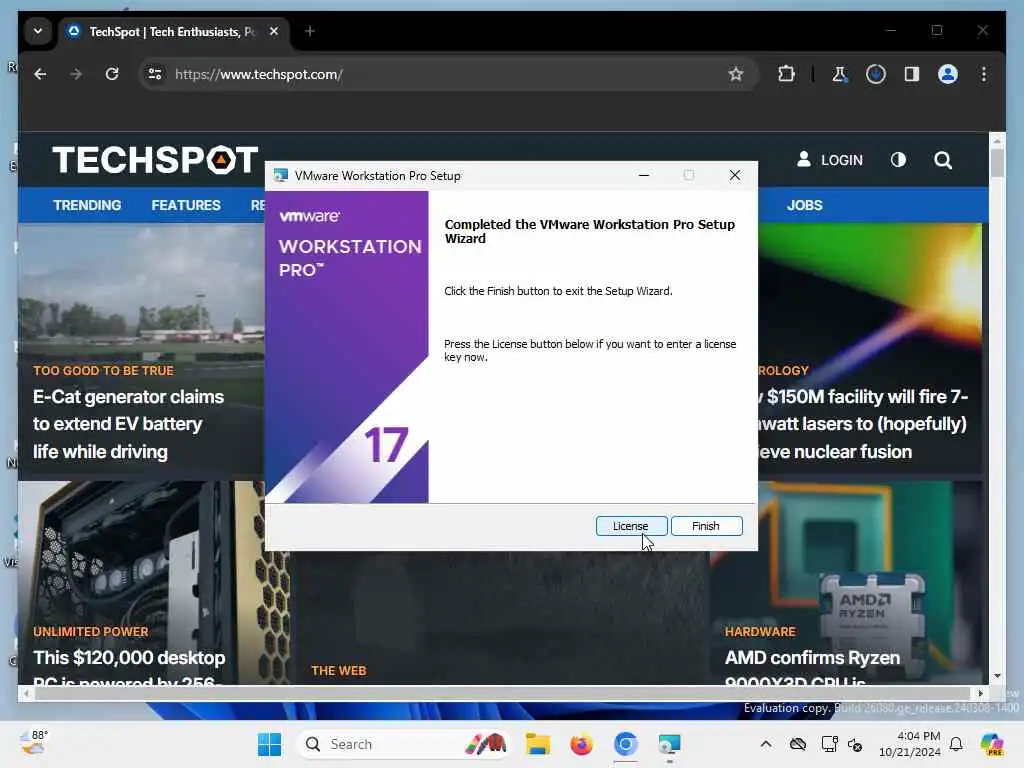Open the $150M facility lasers article
This screenshot has width=1024, height=768.
863,424
